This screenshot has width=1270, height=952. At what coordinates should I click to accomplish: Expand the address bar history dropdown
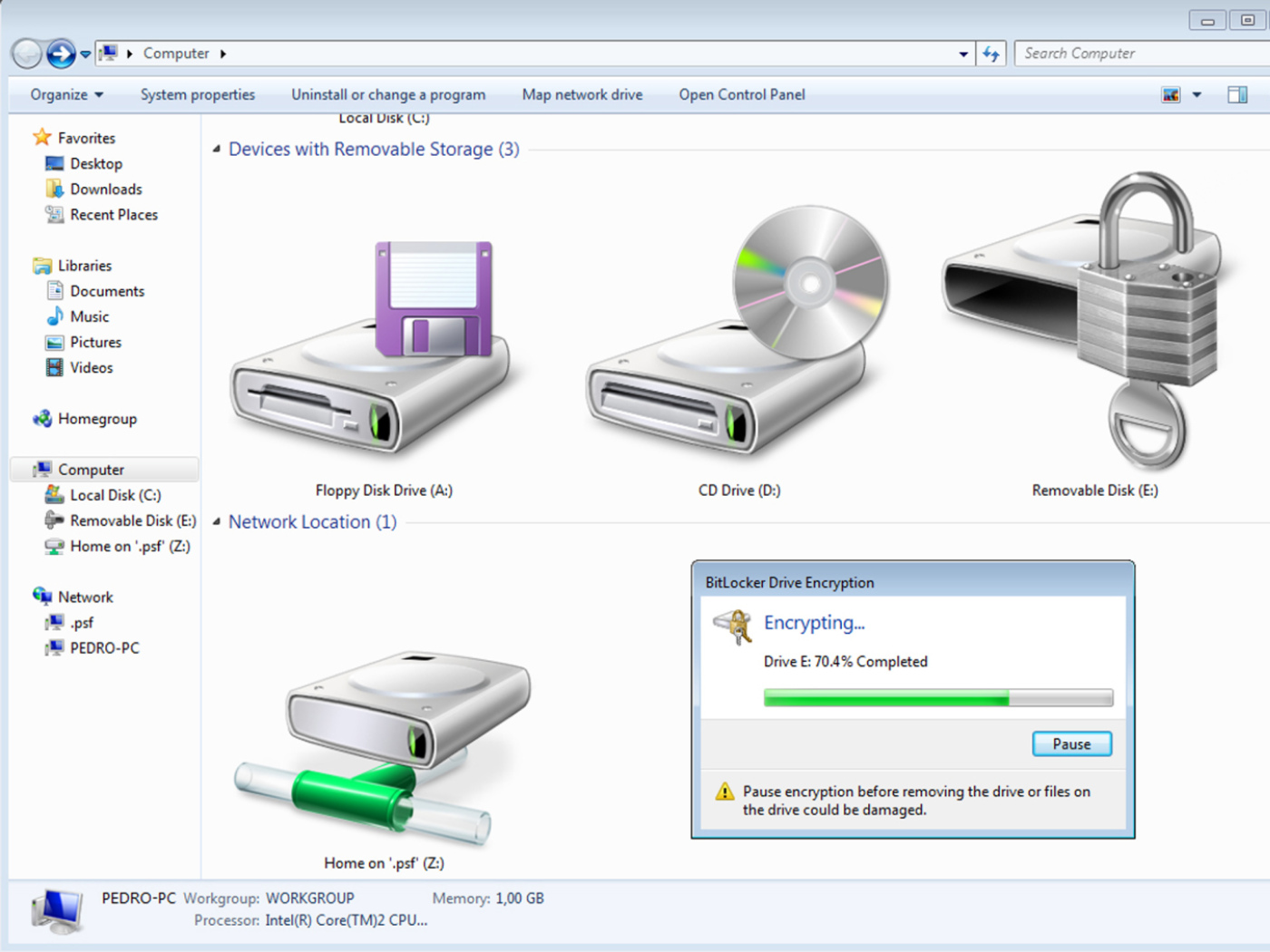pyautogui.click(x=962, y=54)
